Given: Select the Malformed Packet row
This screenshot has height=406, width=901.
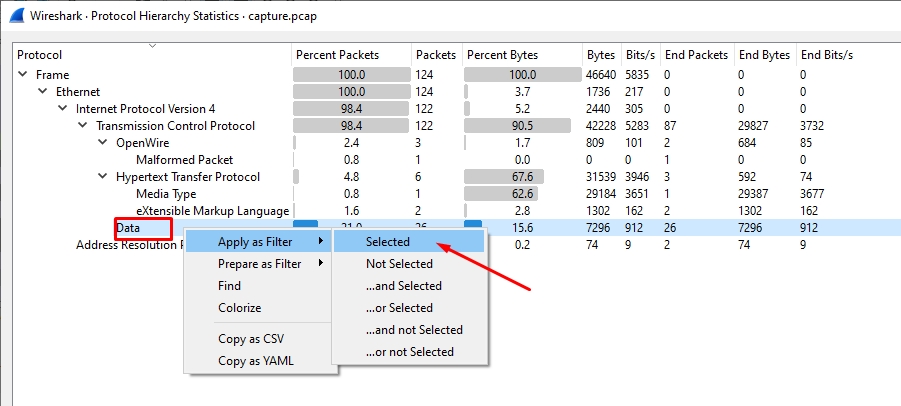Looking at the screenshot, I should click(184, 160).
